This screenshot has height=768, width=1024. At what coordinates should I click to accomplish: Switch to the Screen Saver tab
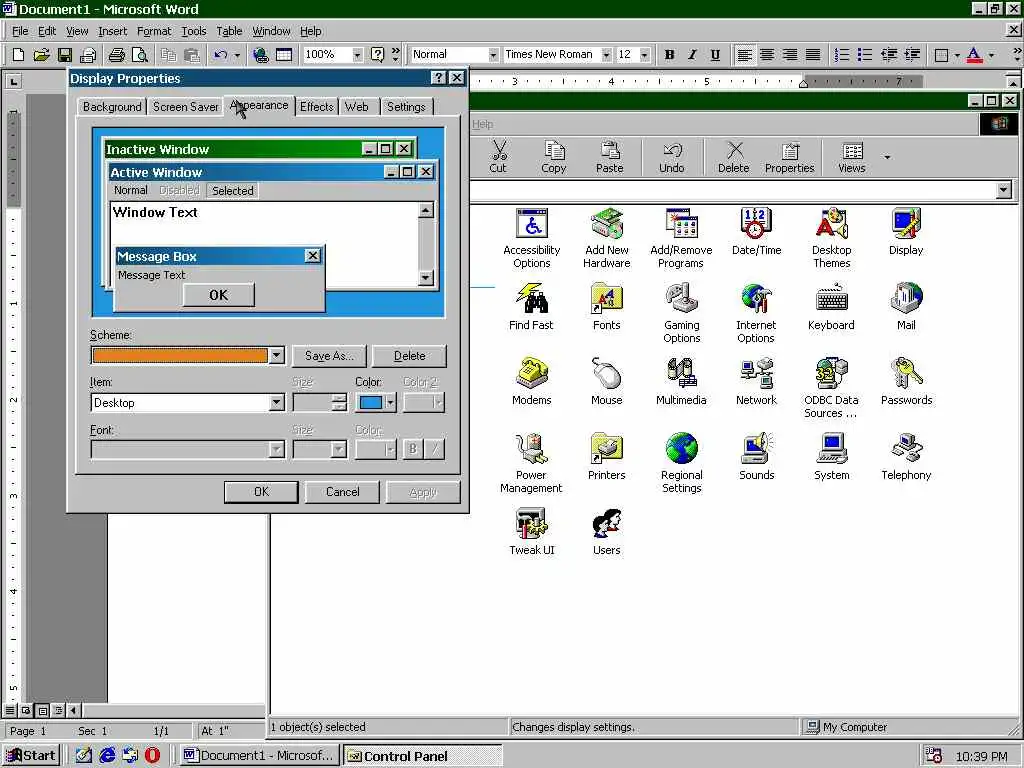click(185, 106)
